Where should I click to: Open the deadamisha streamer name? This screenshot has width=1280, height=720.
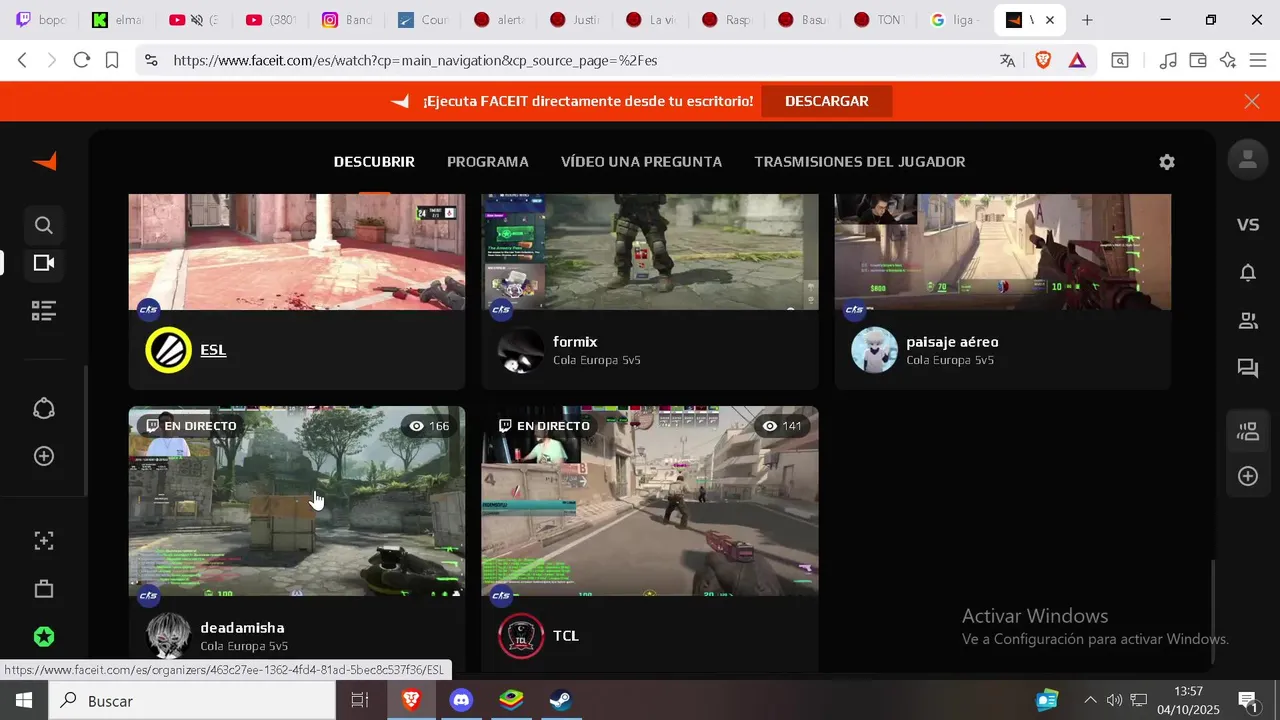point(242,628)
